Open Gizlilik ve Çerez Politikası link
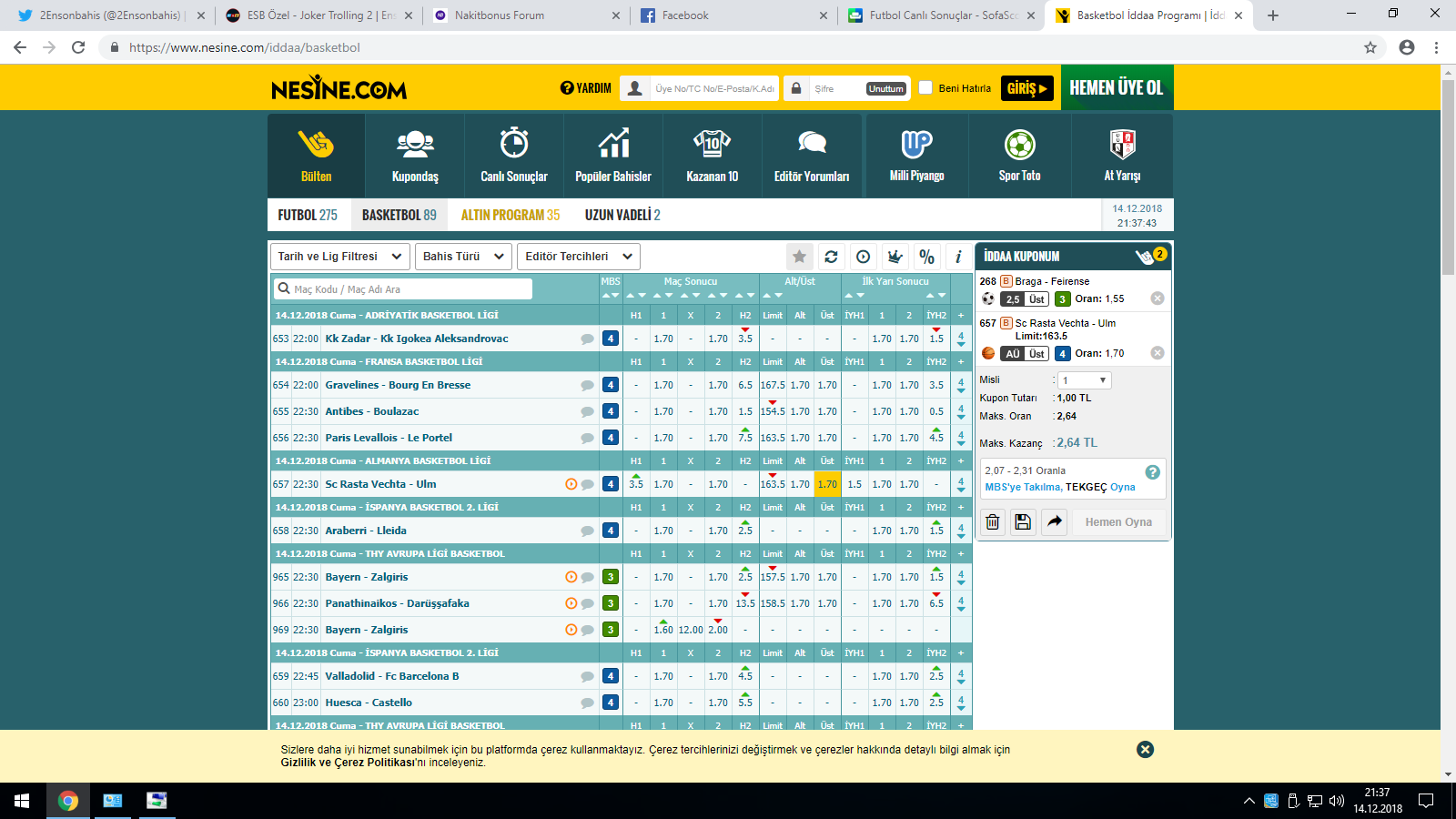 [x=348, y=763]
